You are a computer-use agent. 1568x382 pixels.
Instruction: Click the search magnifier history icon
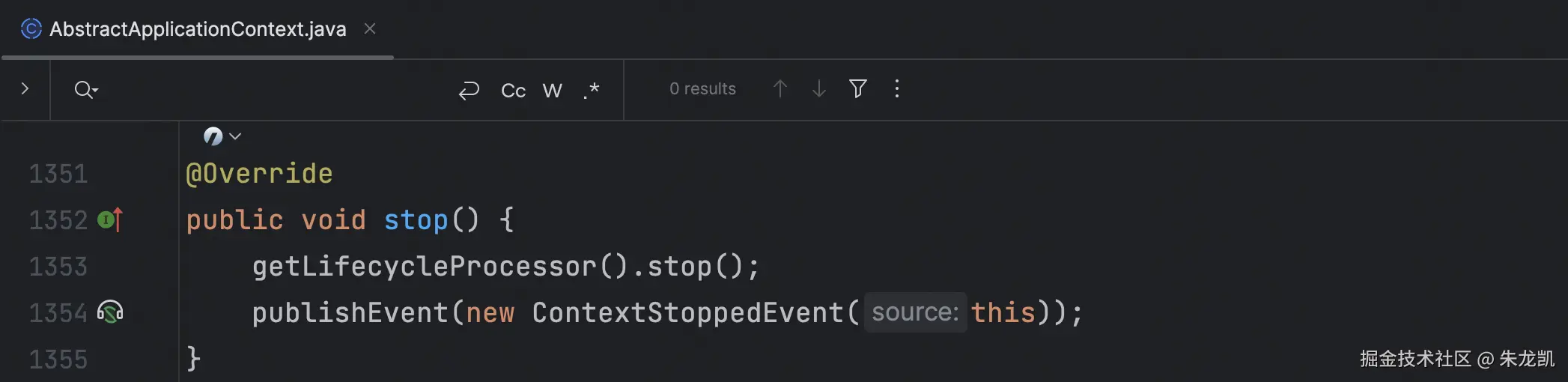tap(85, 90)
